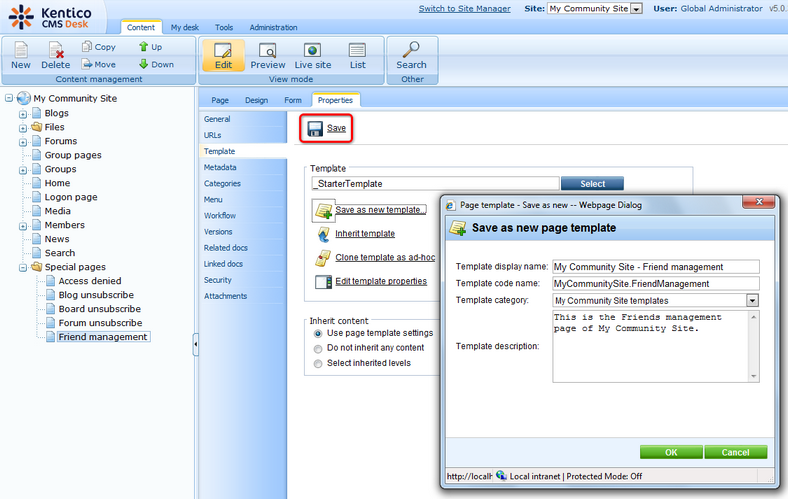Screen dimensions: 788x499
Task: Confirm dialog with OK button
Action: point(671,452)
